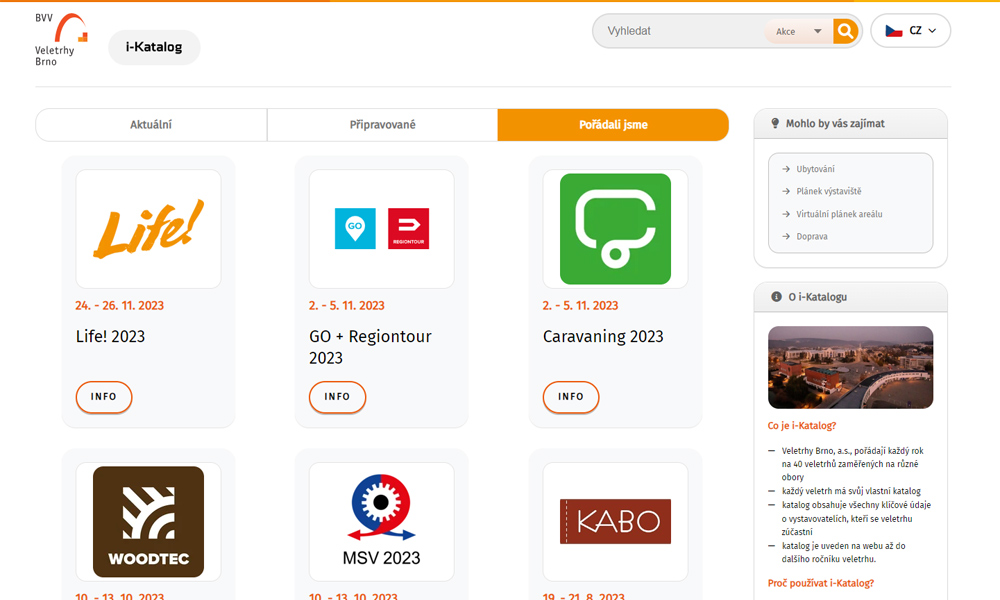1000x600 pixels.
Task: Click the date 24. - 26. 11. 2023
Action: 119,305
